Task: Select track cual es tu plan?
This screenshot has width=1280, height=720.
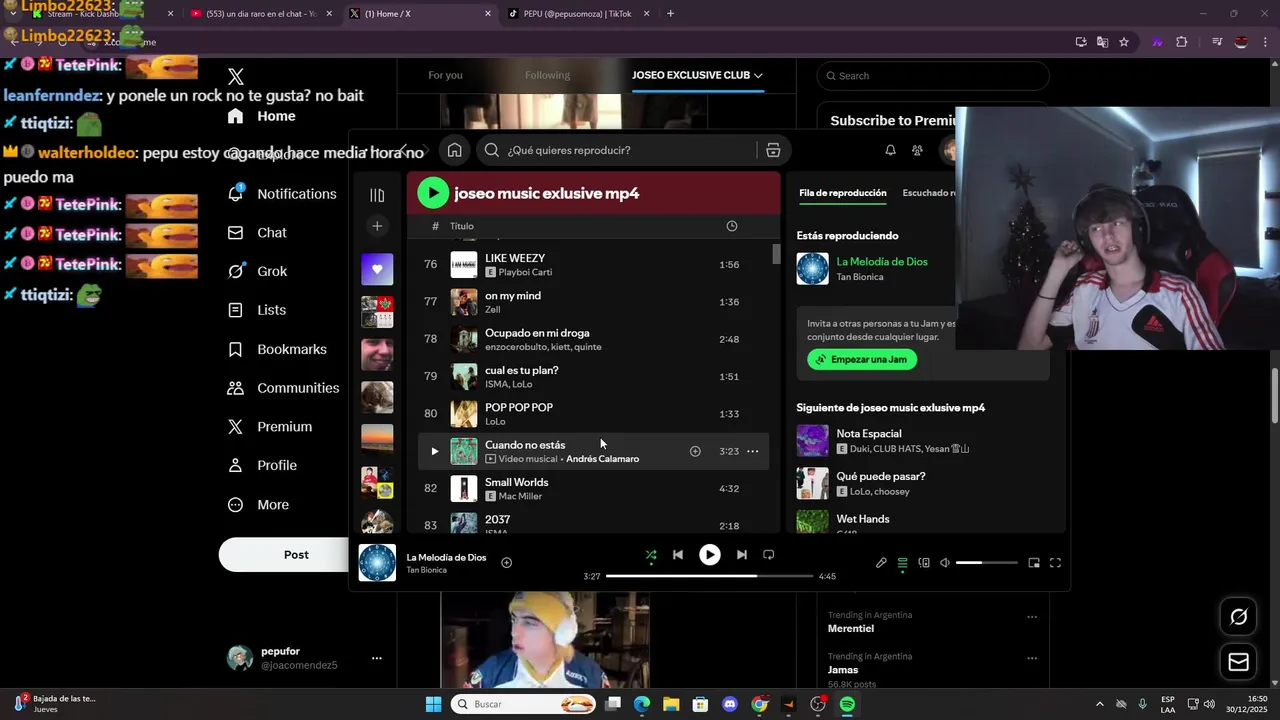Action: (x=593, y=377)
